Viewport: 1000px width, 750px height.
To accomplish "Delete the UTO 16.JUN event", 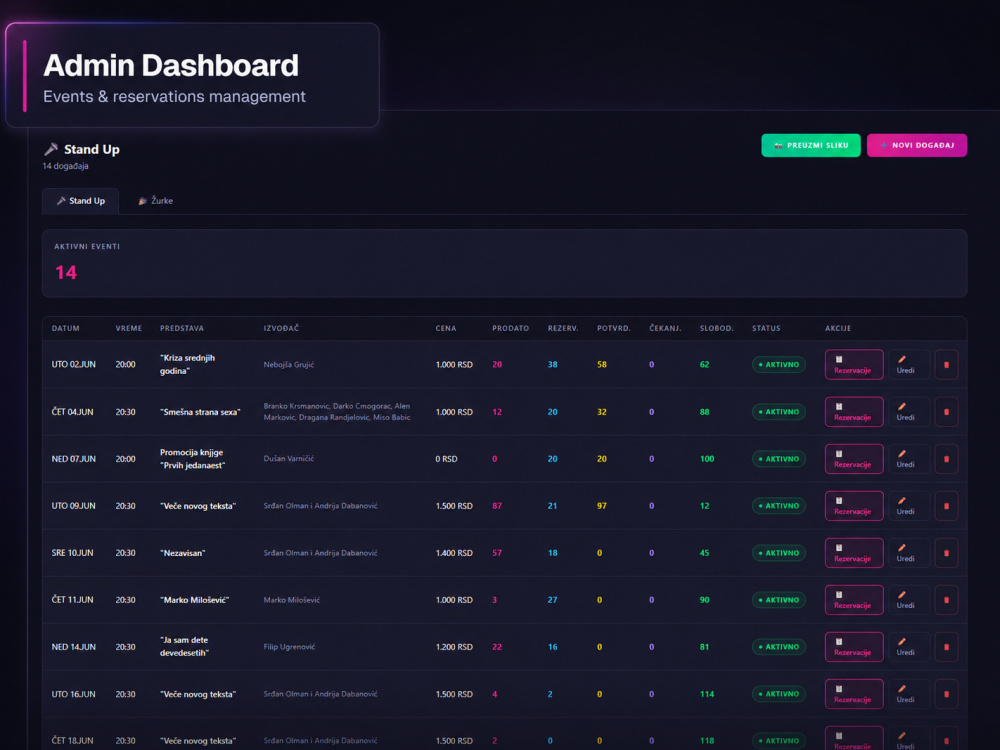I will tap(946, 695).
